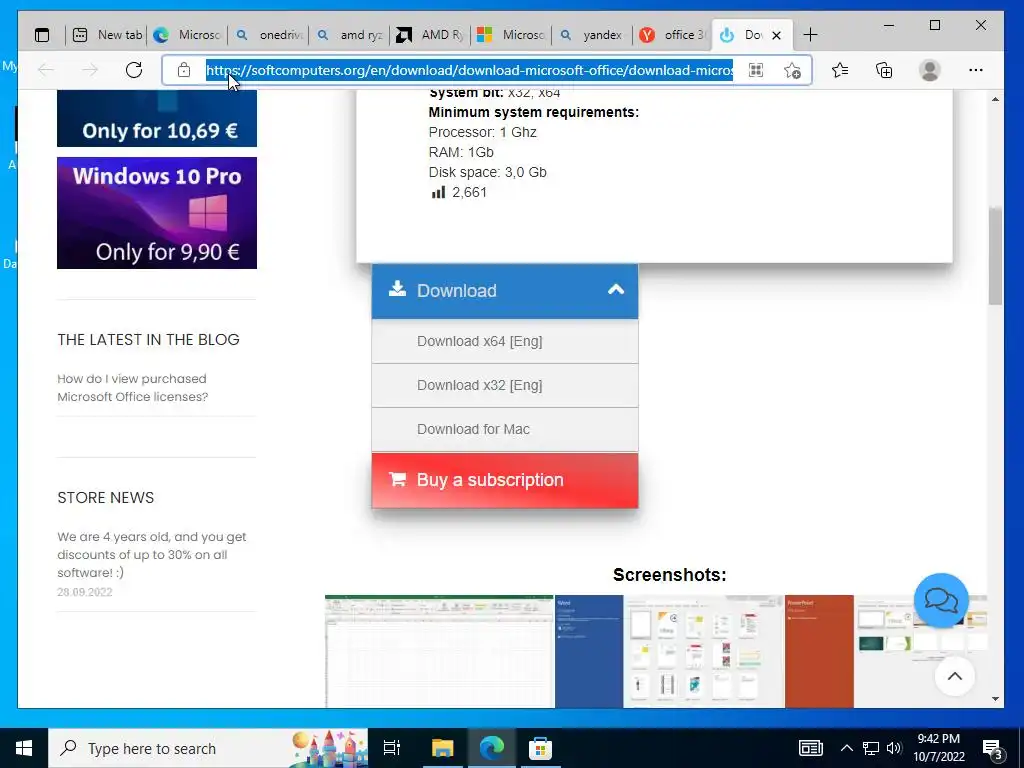
Task: Open Edge Settings and more menu
Action: click(x=976, y=70)
